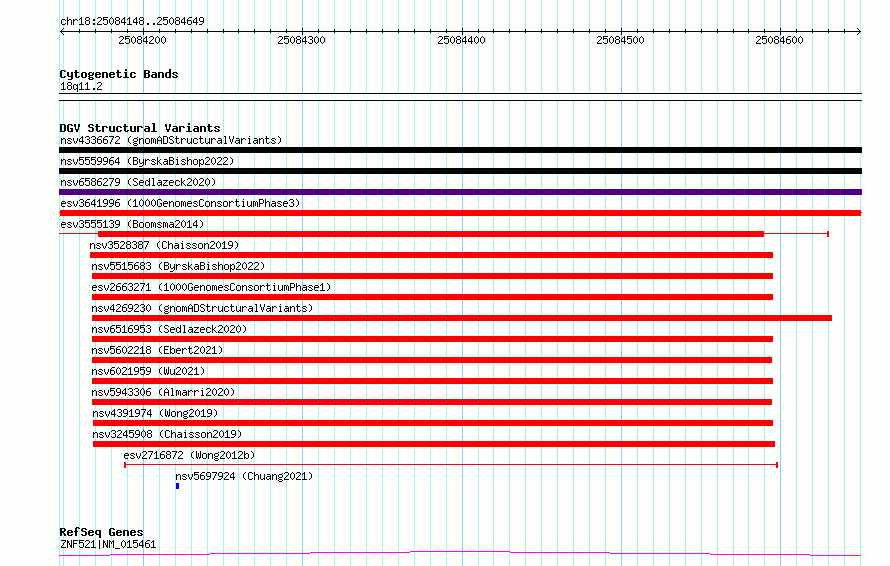This screenshot has height=566, width=890.
Task: Click the ZNF521|NM_015461 RefSeq gene label
Action: [x=108, y=545]
